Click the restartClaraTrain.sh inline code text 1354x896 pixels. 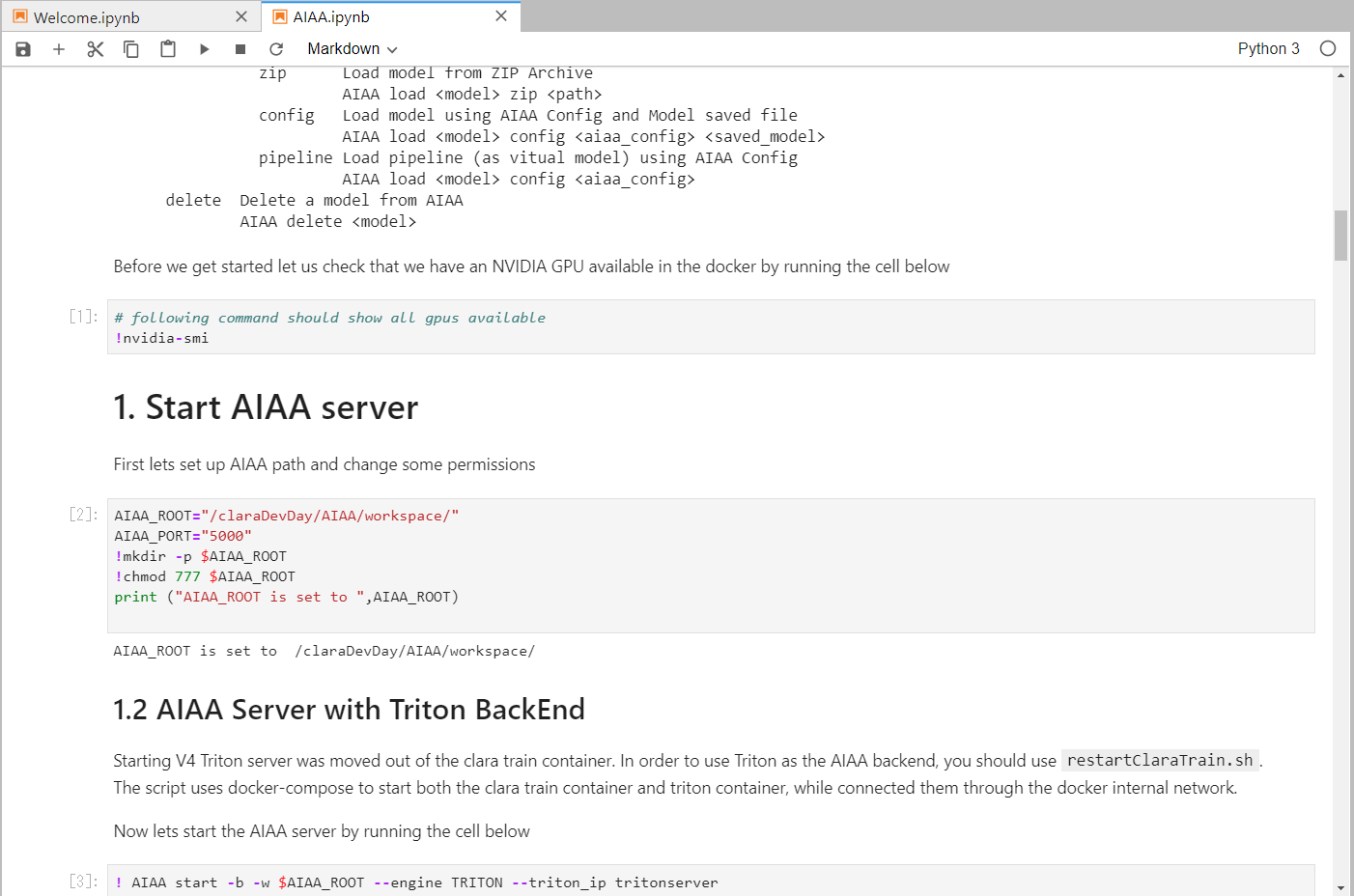point(1160,761)
